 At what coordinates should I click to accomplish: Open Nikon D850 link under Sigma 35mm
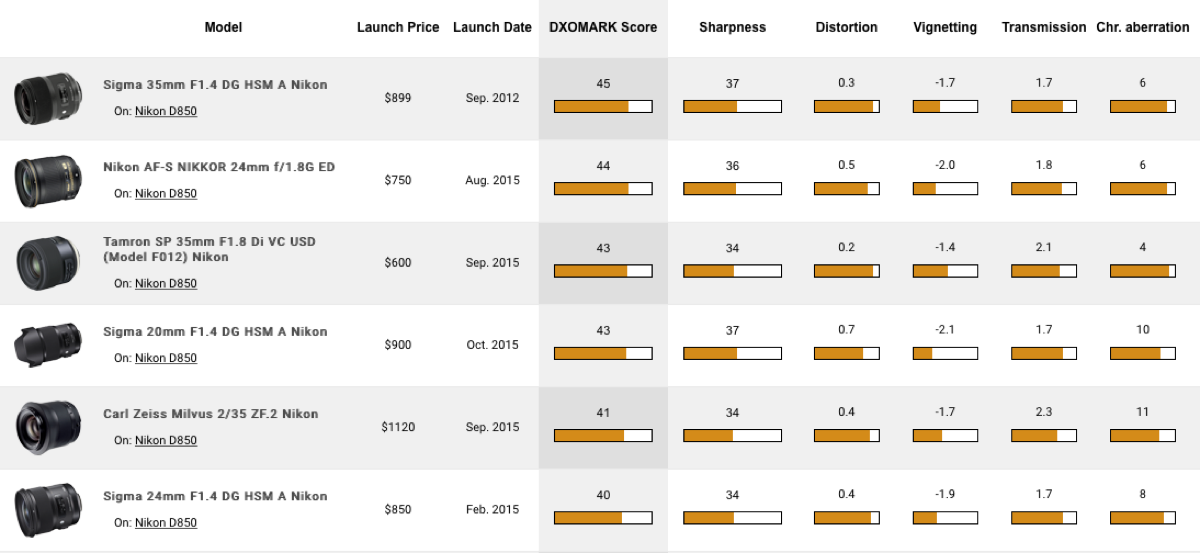coord(166,112)
